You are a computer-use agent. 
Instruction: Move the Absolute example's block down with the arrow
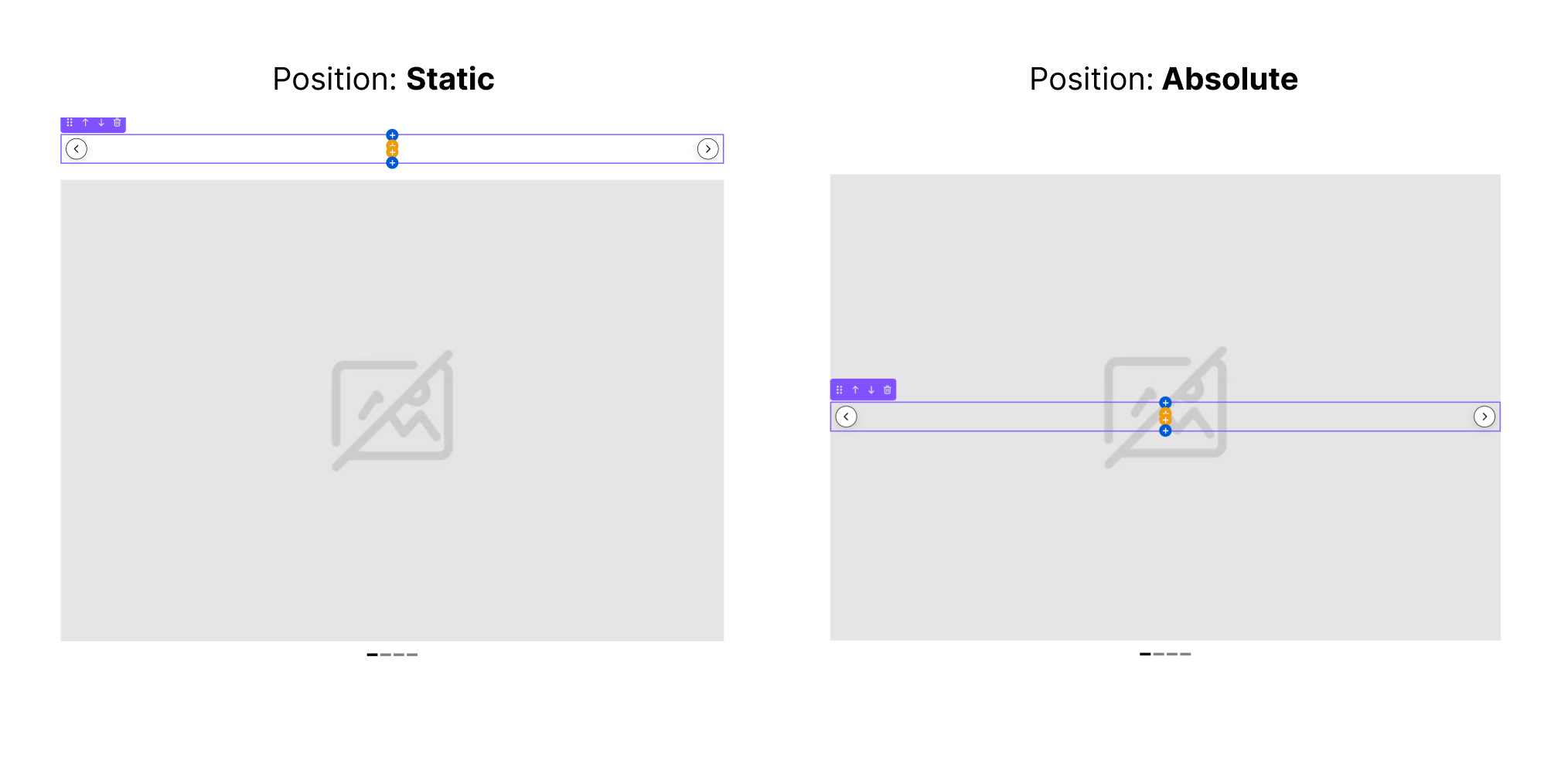tap(871, 390)
